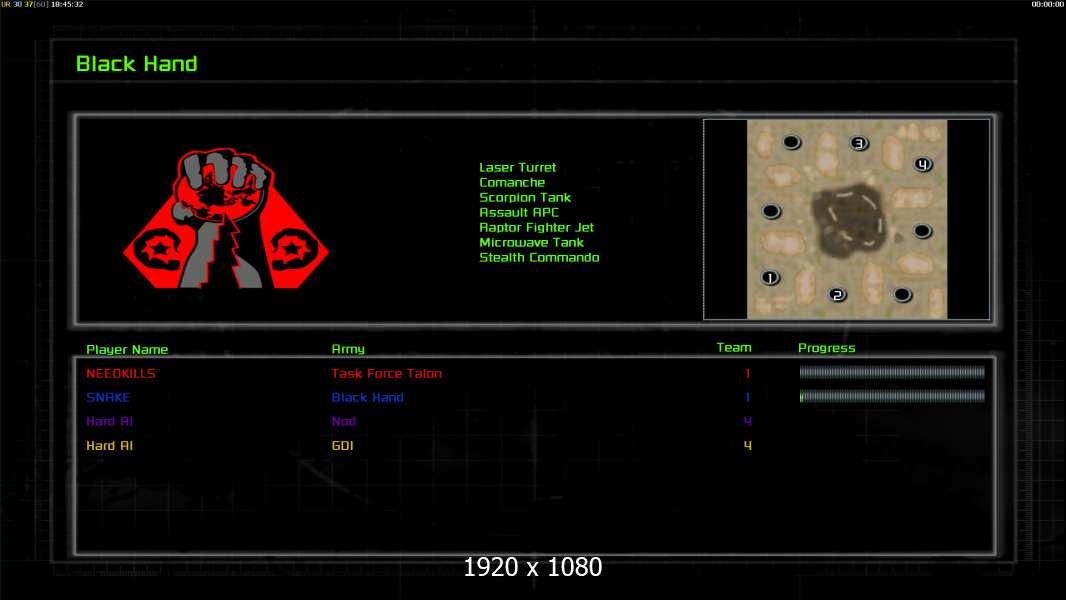Click the "GDI" army entry

(x=343, y=445)
